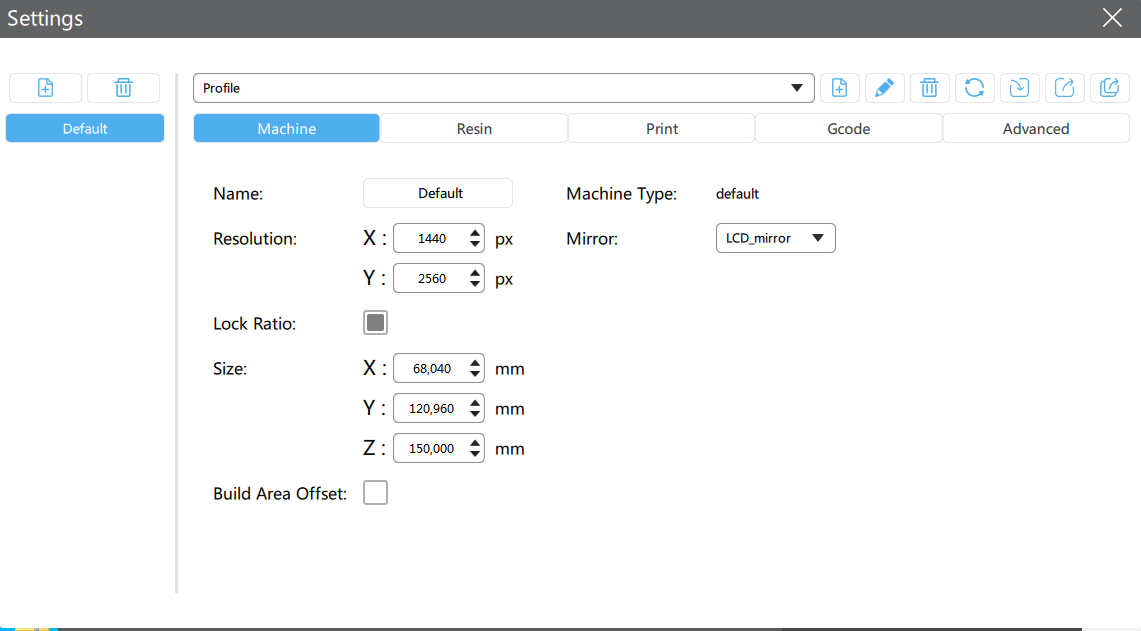This screenshot has height=631, width=1141.
Task: Open the Gcode tab
Action: coord(848,129)
